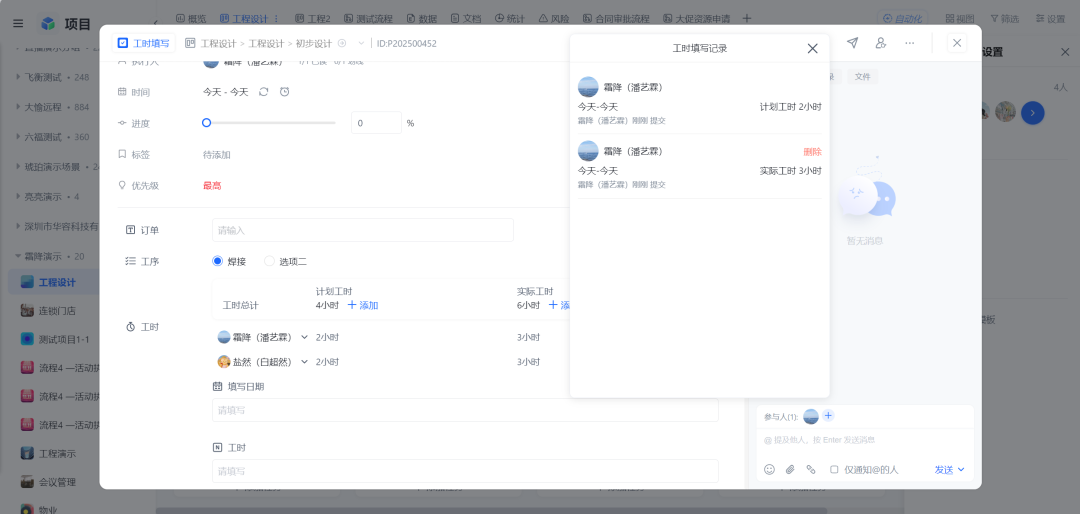Viewport: 1080px width, 514px height.
Task: Collapse the 霜降演示 tree group
Action: point(18,256)
